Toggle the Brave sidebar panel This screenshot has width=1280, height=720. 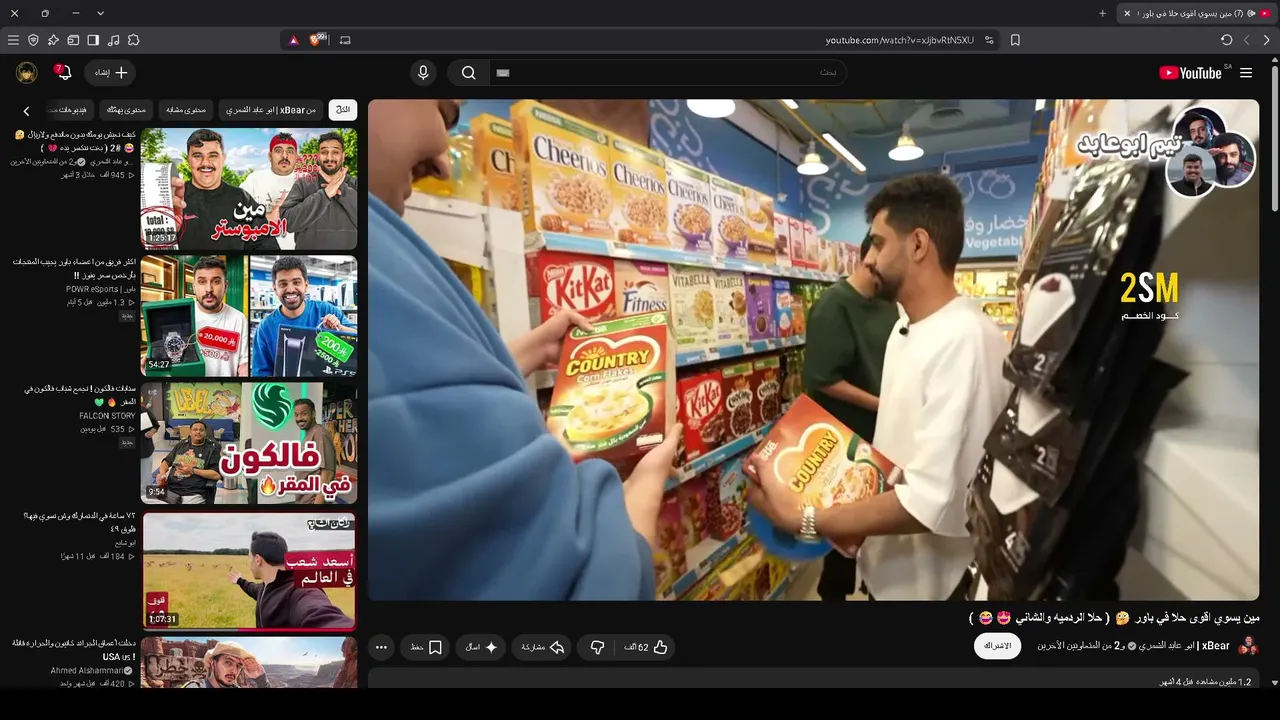coord(93,40)
